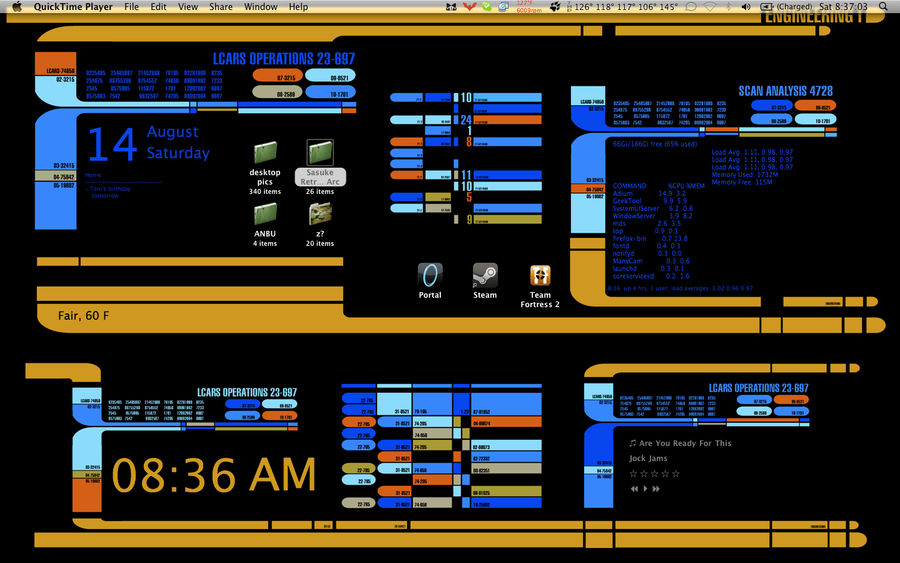Click the next track button
900x563 pixels.
(x=656, y=489)
